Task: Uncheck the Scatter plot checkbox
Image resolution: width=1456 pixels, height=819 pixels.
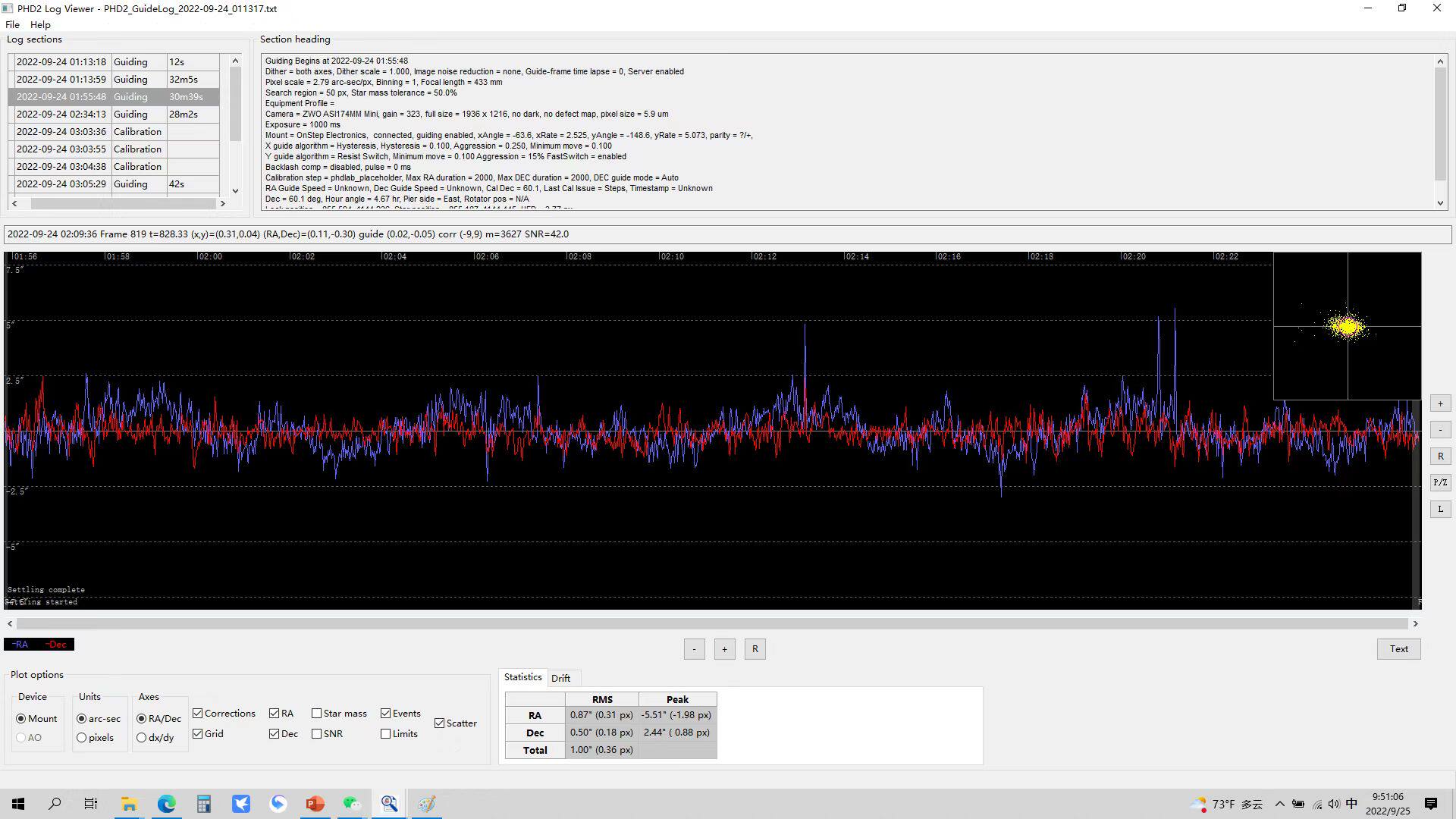Action: pyautogui.click(x=439, y=723)
